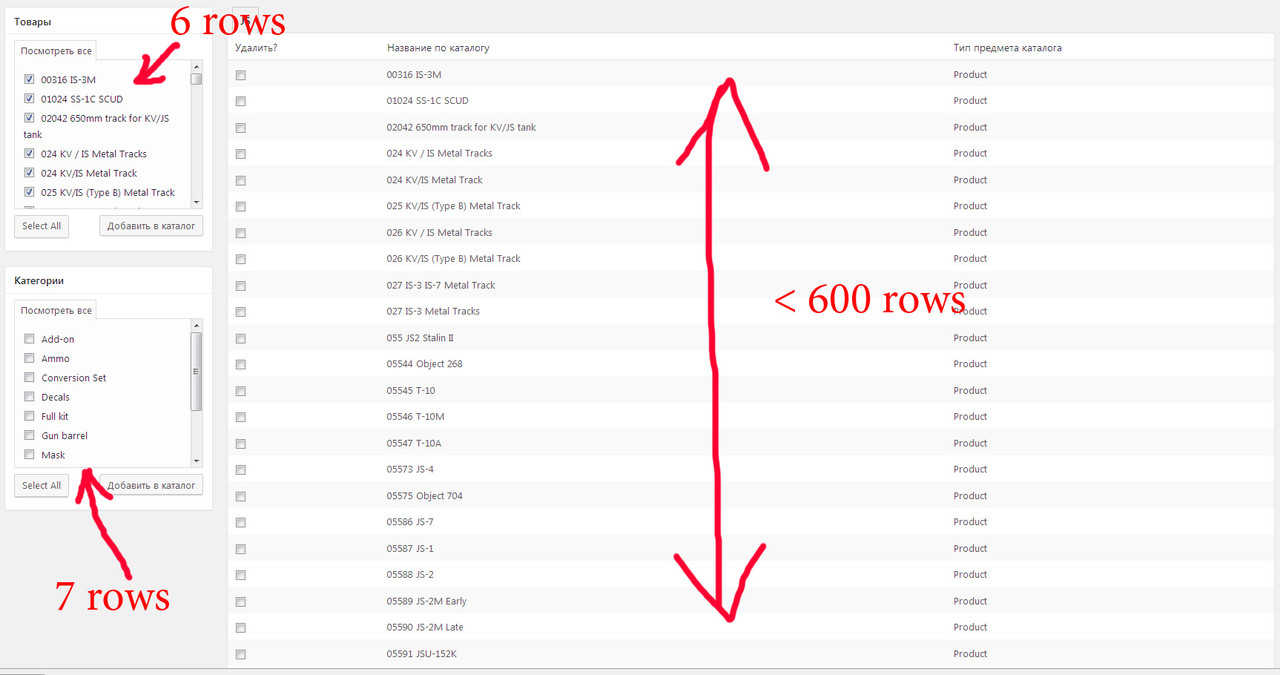
Task: Tick delete checkbox for 05573 JS-4 row
Action: tap(241, 470)
